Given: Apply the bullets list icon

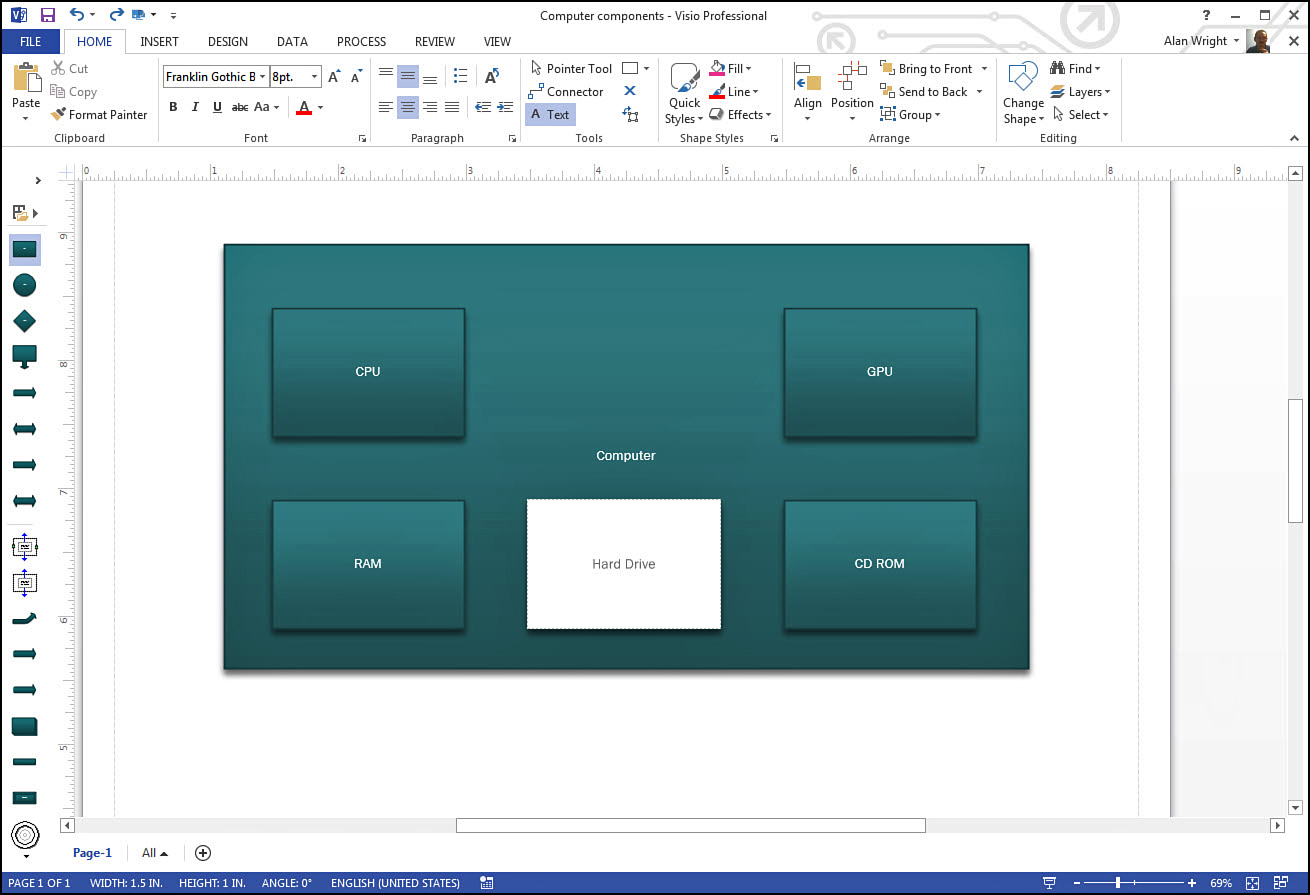Looking at the screenshot, I should click(460, 77).
